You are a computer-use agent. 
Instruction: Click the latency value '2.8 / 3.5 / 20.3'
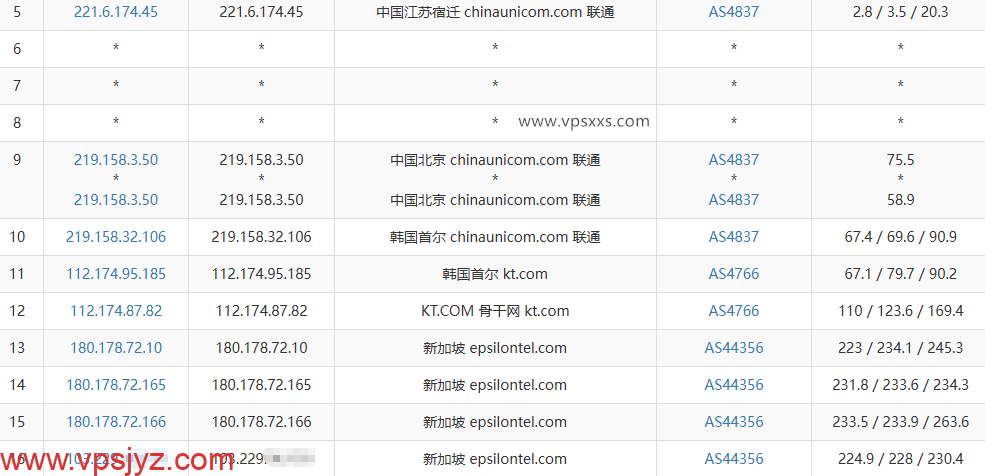[900, 12]
